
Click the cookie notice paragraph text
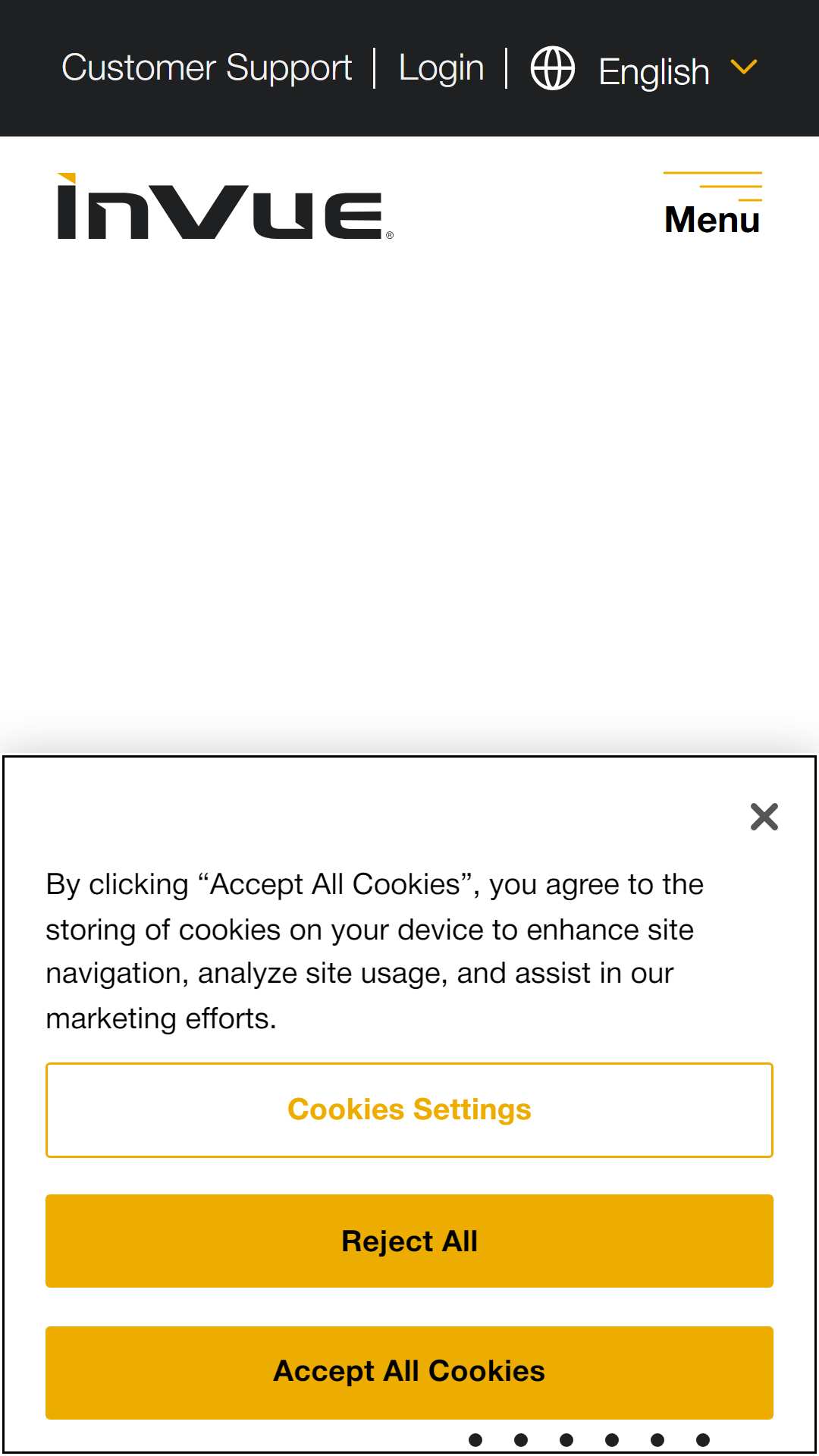coord(375,951)
